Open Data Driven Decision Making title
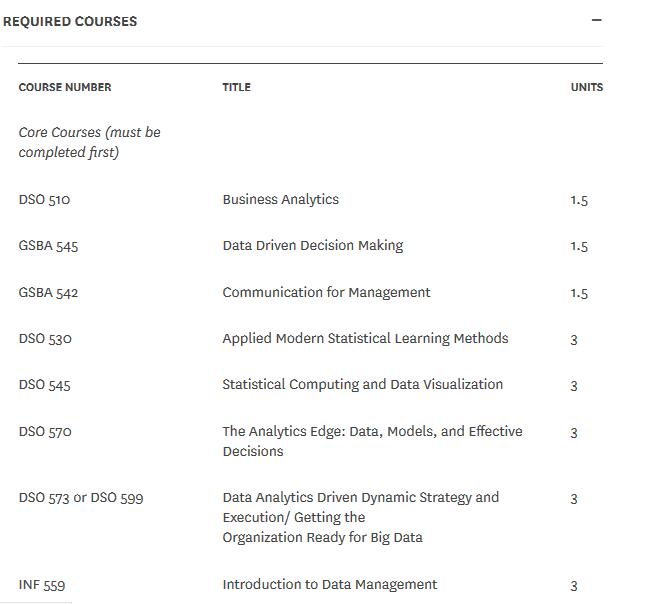The height and width of the screenshot is (604, 647). tap(312, 245)
